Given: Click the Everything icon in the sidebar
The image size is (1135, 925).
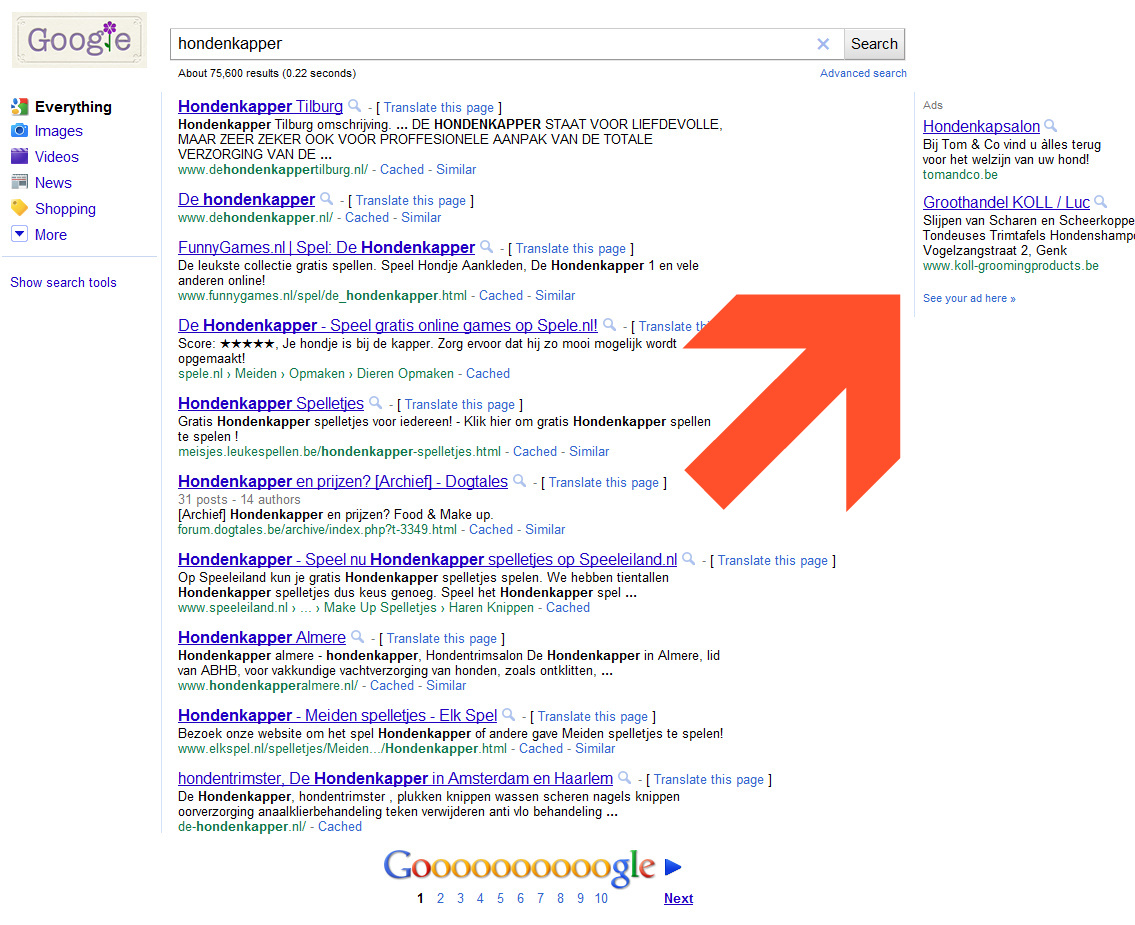Looking at the screenshot, I should click(20, 107).
